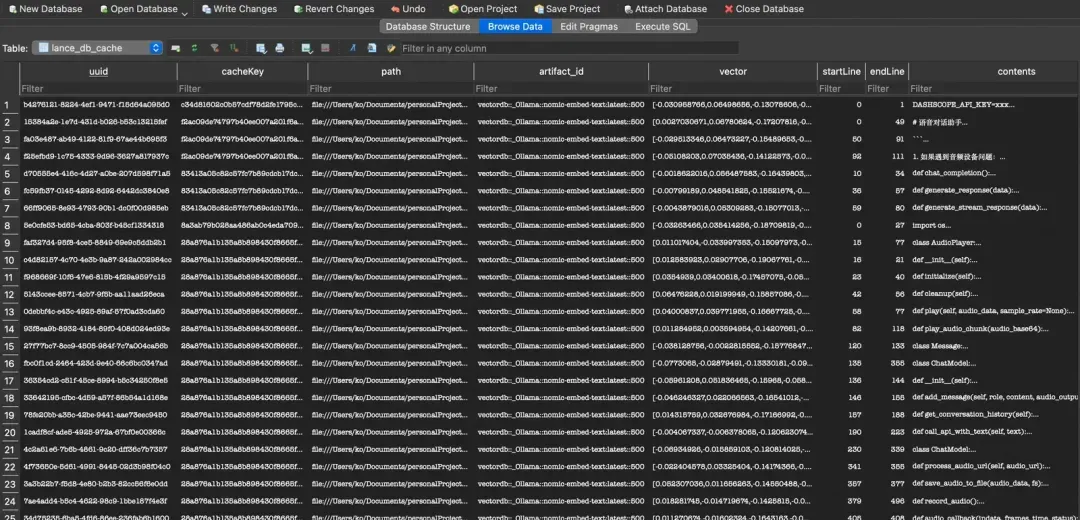Click uuid cell starting 'b4276121-8224'
The height and width of the screenshot is (520, 1080).
tap(98, 105)
